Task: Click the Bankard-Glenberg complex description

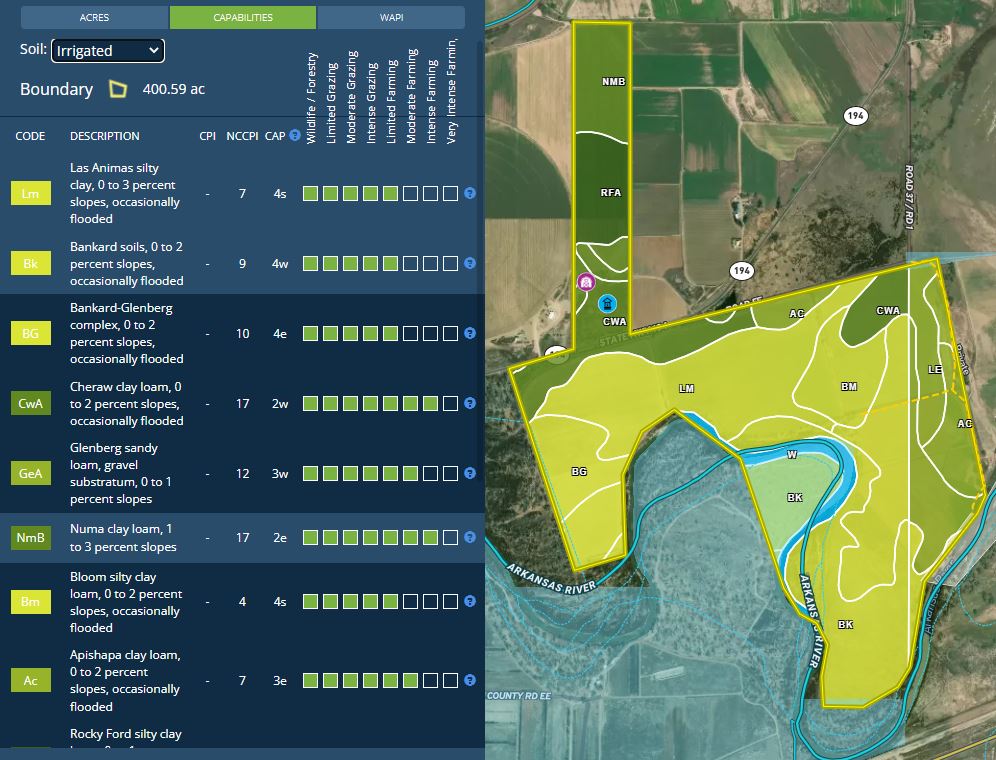Action: click(x=127, y=333)
